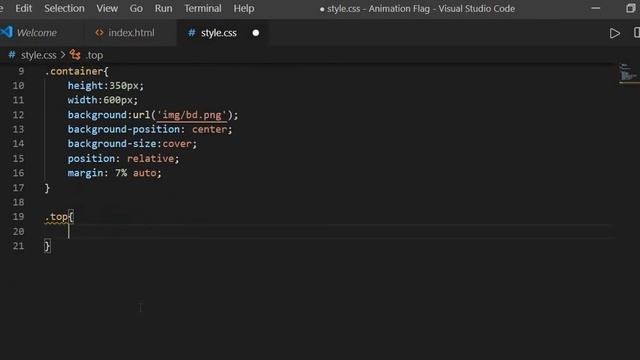Click line number 12 in the gutter
Viewport: 640px width, 360px height.
[18, 115]
